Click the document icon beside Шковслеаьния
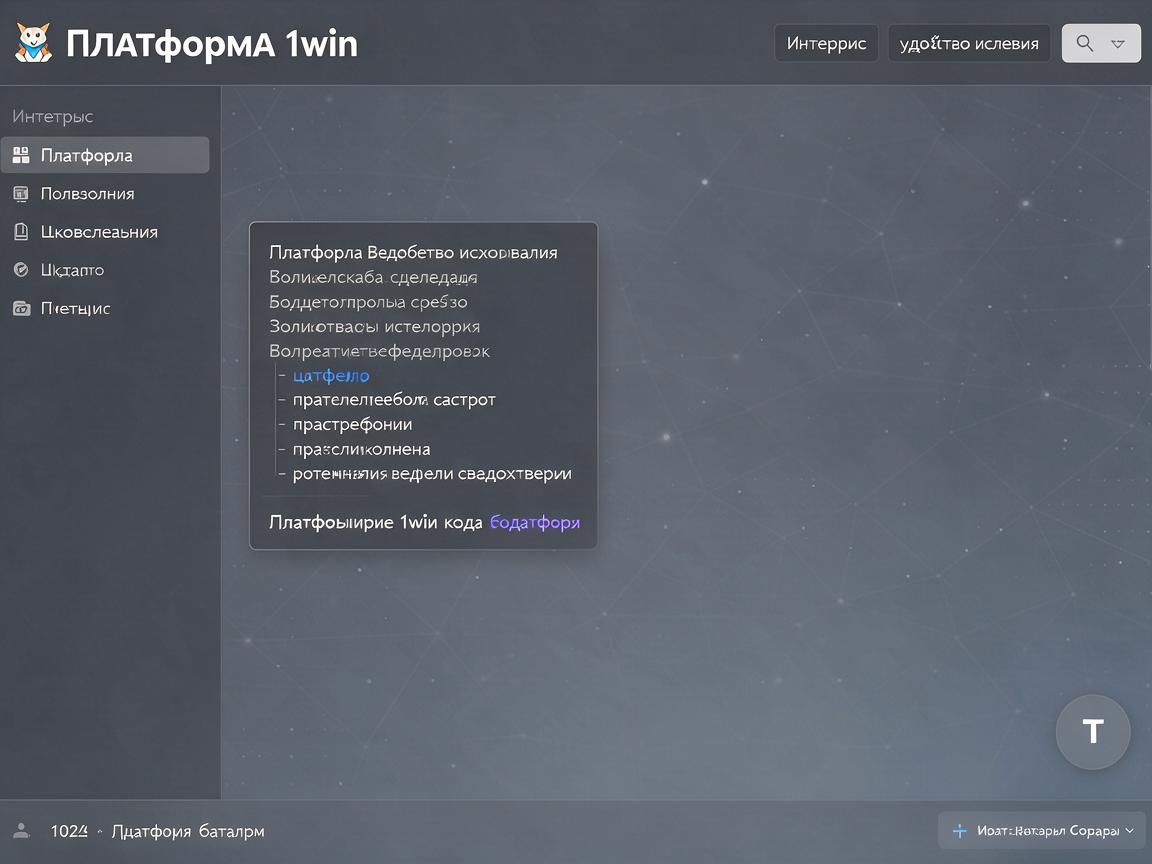 (x=21, y=232)
